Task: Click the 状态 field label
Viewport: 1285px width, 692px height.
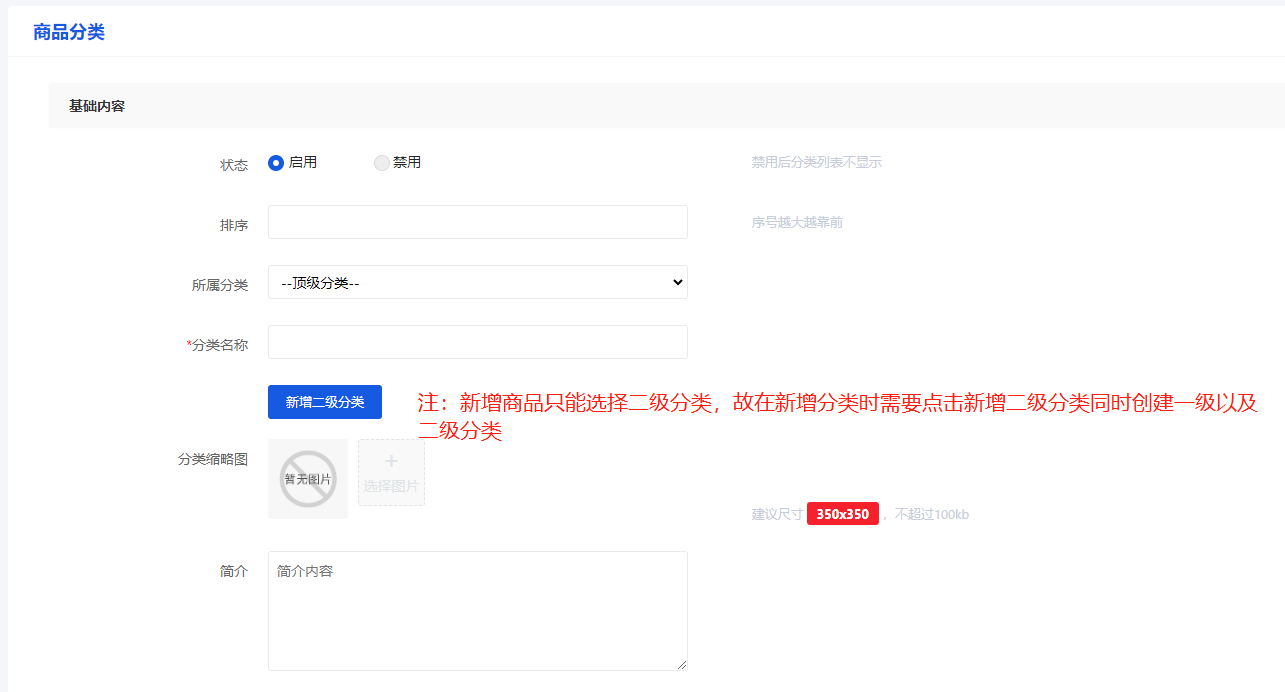Action: (x=234, y=165)
